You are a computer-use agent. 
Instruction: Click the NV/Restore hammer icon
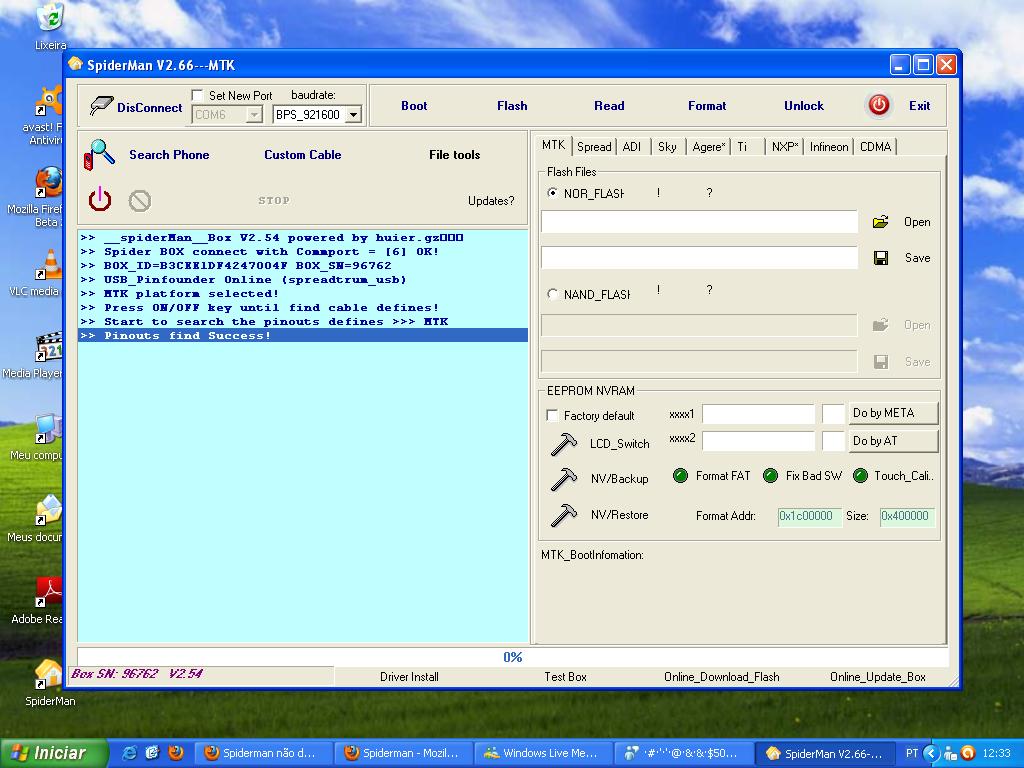pos(564,515)
